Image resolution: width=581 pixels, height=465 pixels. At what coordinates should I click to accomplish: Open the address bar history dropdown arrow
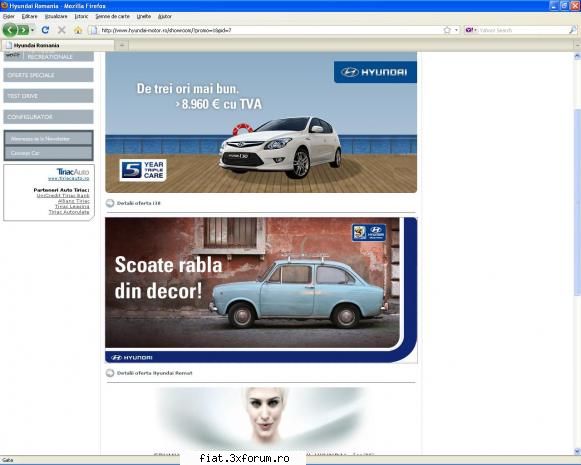click(x=456, y=30)
